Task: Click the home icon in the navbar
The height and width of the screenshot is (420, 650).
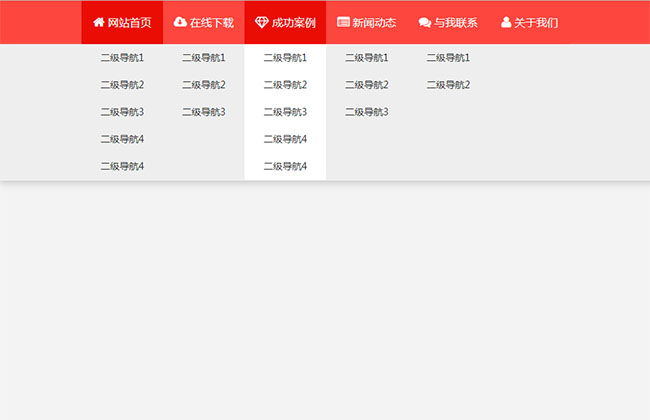Action: coord(98,22)
